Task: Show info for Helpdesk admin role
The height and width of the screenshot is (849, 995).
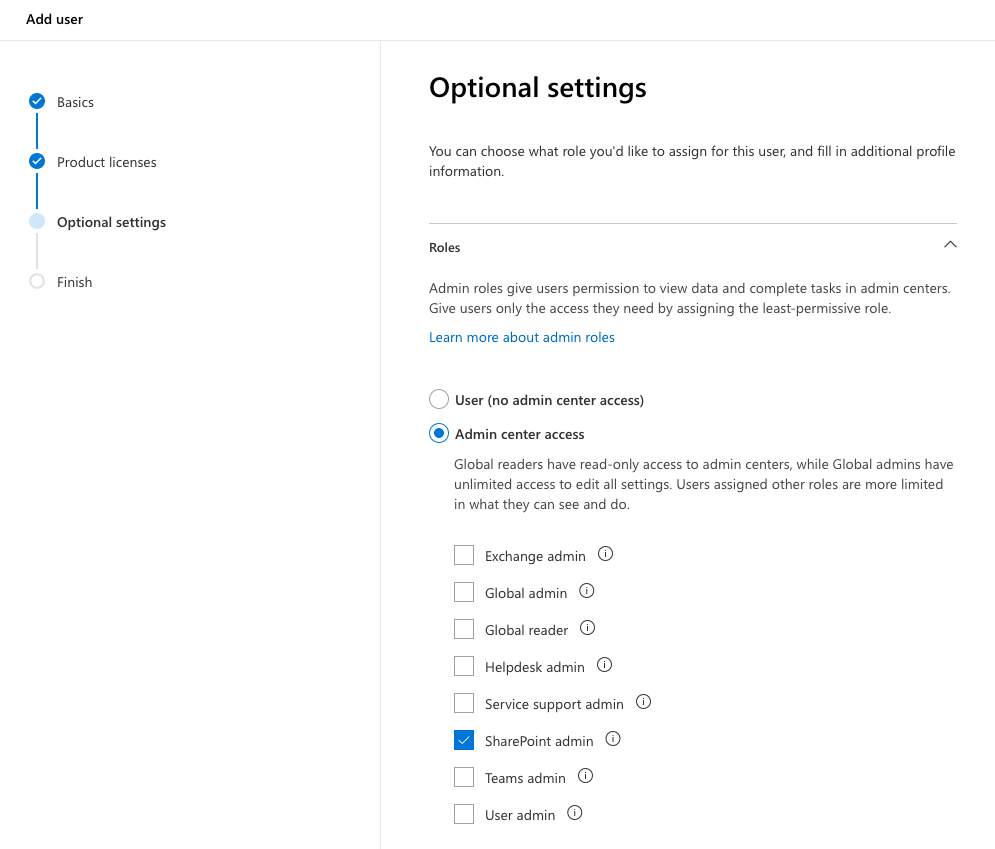Action: (x=604, y=664)
